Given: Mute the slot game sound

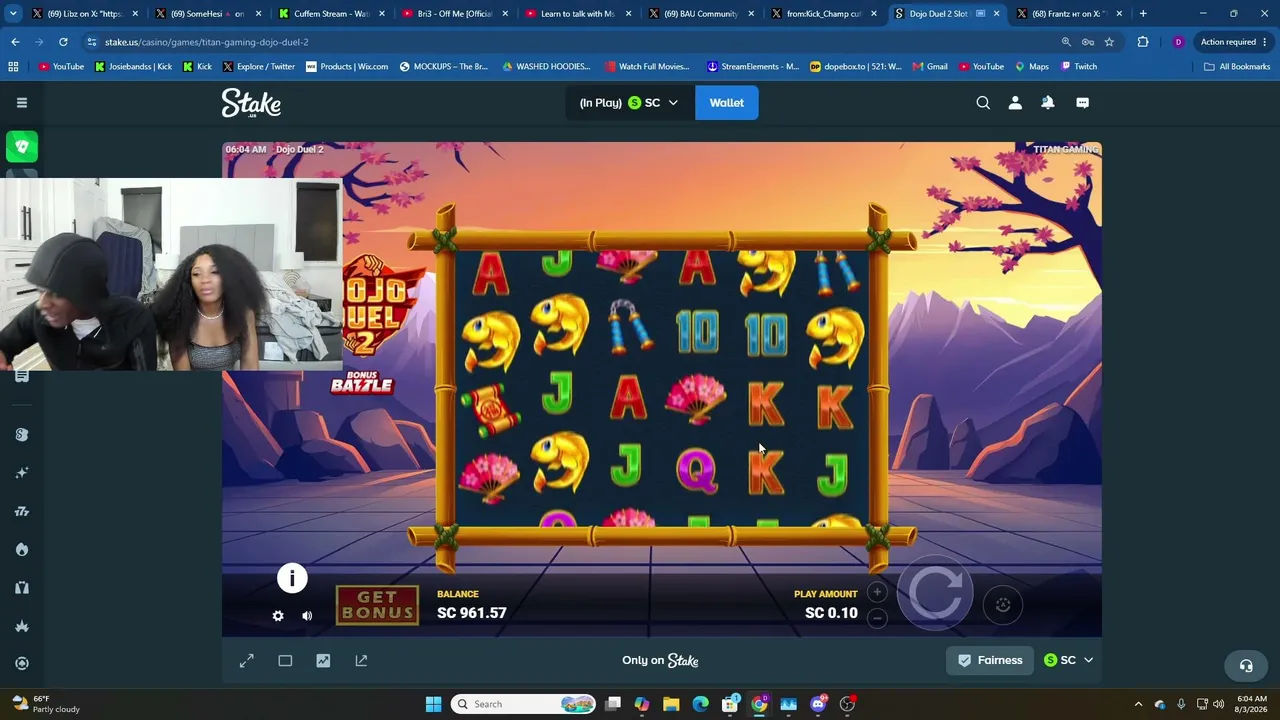Looking at the screenshot, I should 307,616.
